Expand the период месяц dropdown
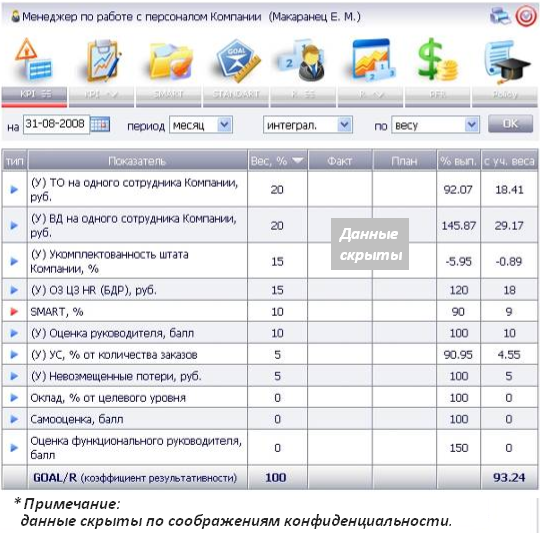 click(x=225, y=124)
